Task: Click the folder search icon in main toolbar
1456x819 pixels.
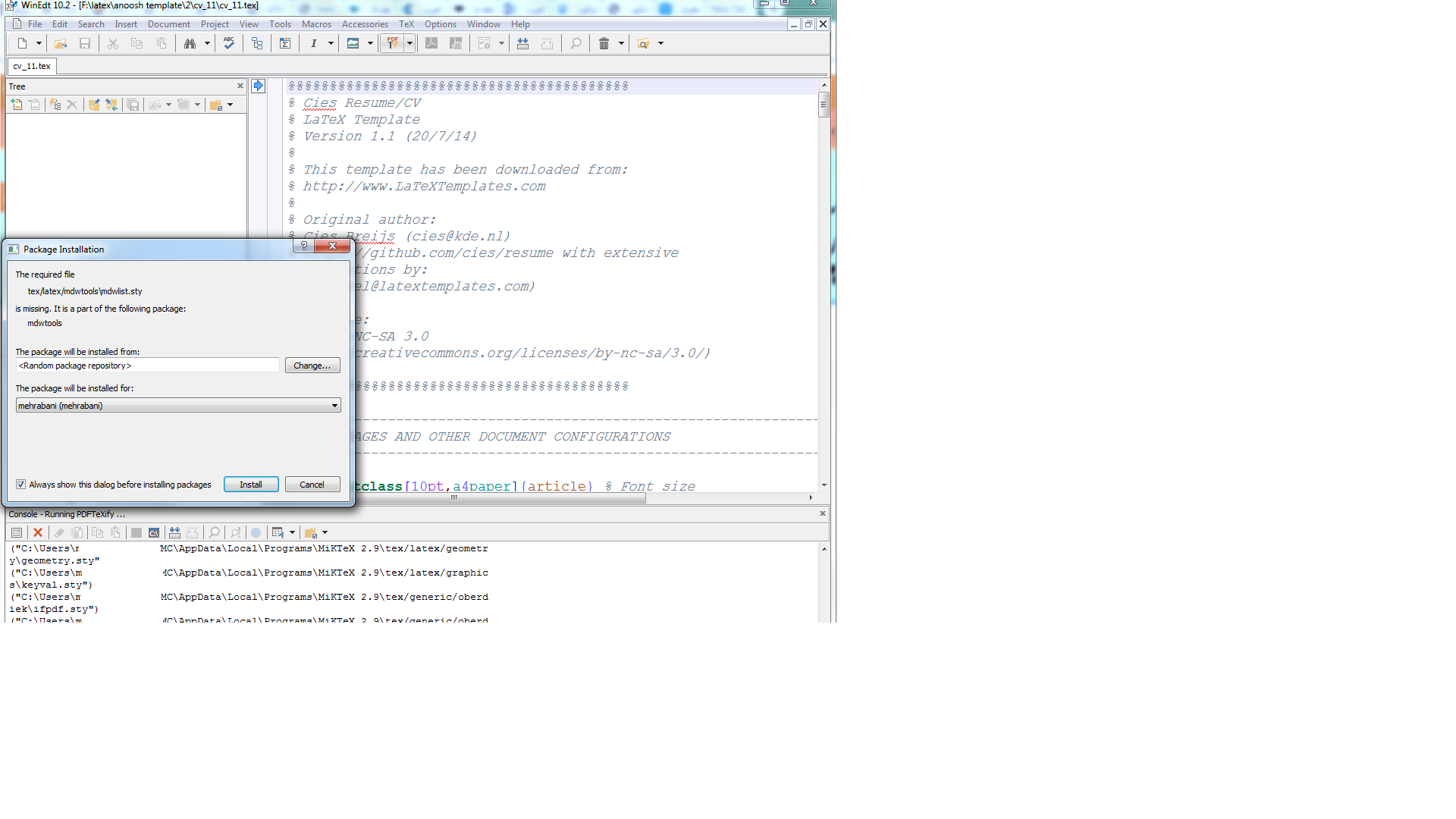Action: pos(643,43)
